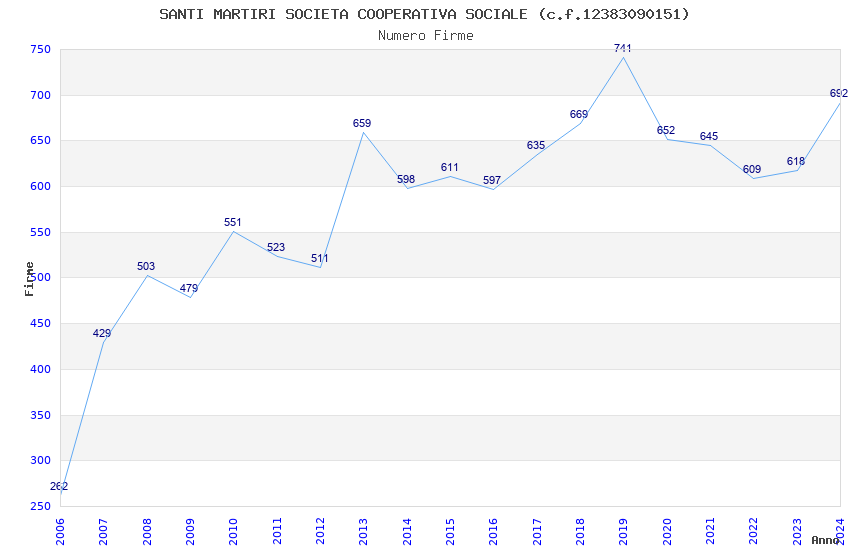Select the 551 data label for 2010
The image size is (850, 550).
(233, 222)
